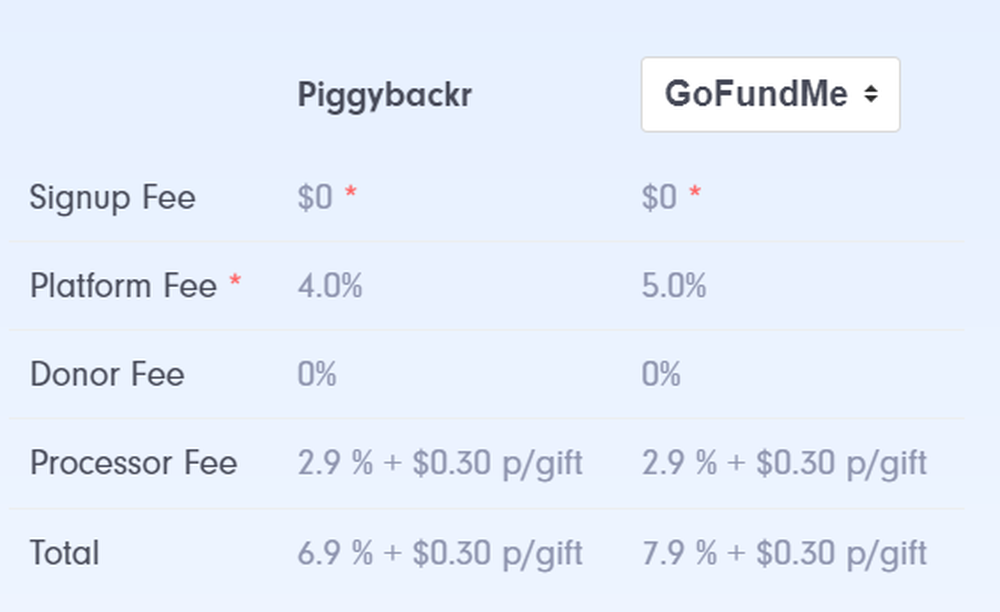The image size is (1000, 612).
Task: Select the Donor Fee row label
Action: coord(107,375)
